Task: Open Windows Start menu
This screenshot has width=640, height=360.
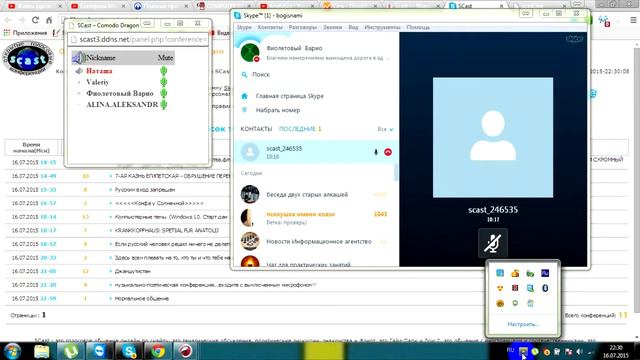Action: [x=12, y=351]
